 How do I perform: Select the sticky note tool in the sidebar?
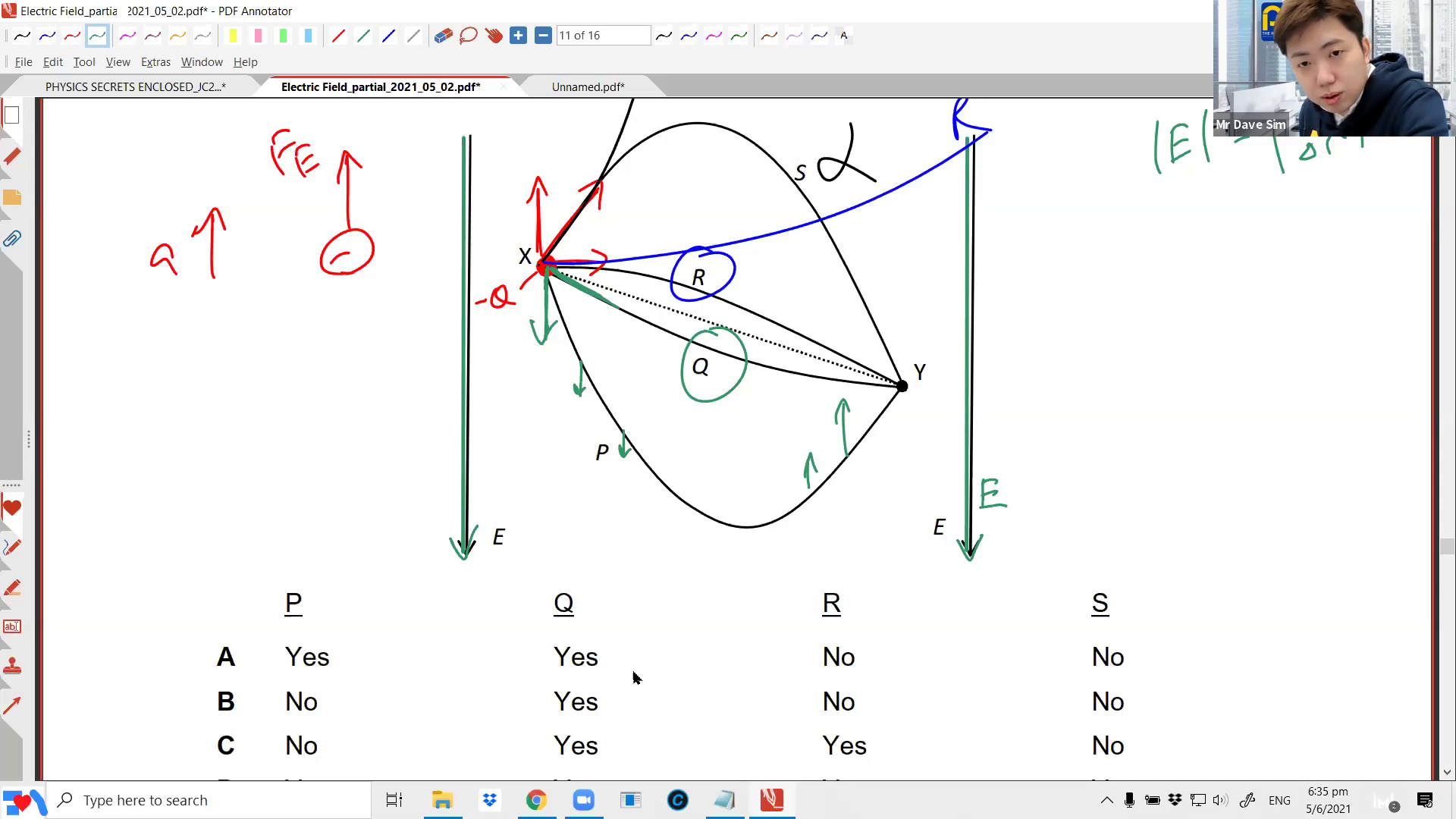[x=12, y=198]
